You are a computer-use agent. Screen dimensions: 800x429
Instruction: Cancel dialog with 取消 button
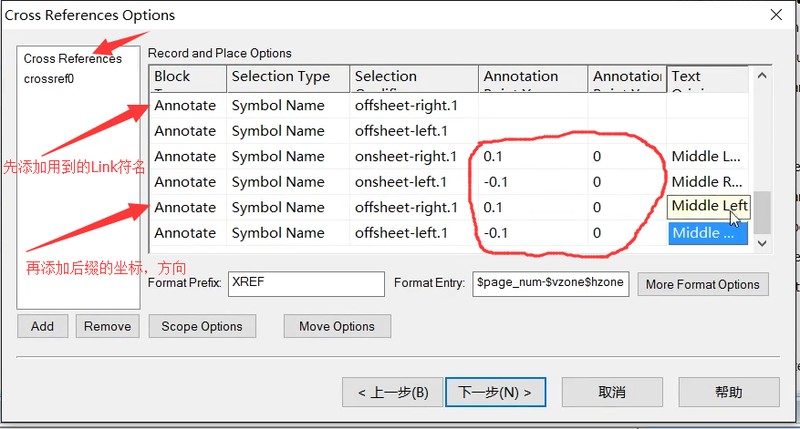[x=612, y=392]
